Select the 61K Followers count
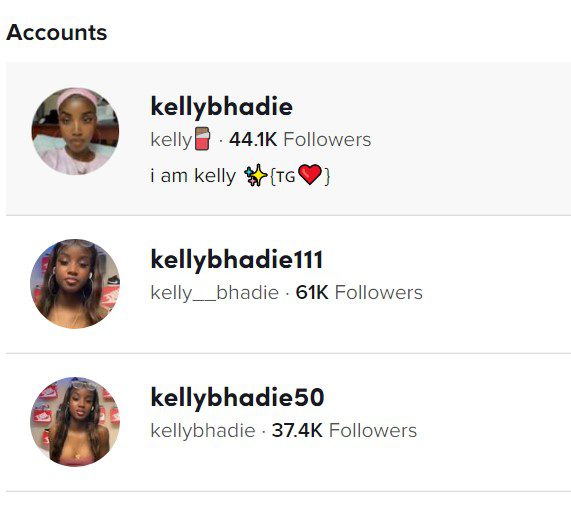The image size is (571, 516). pyautogui.click(x=359, y=292)
